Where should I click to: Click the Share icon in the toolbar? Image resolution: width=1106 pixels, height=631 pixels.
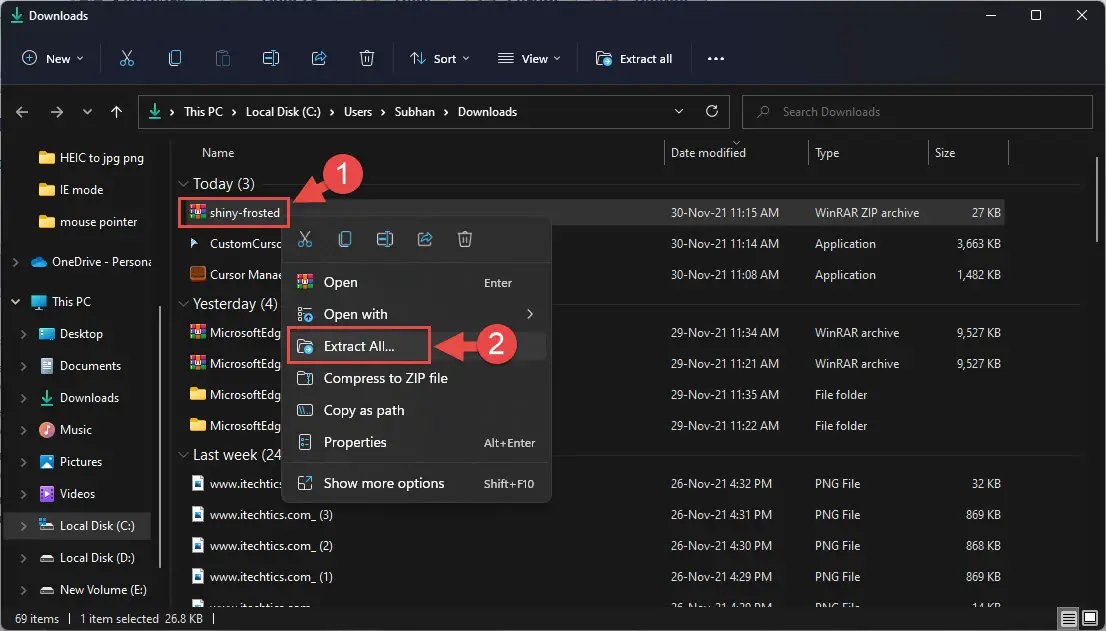[319, 59]
